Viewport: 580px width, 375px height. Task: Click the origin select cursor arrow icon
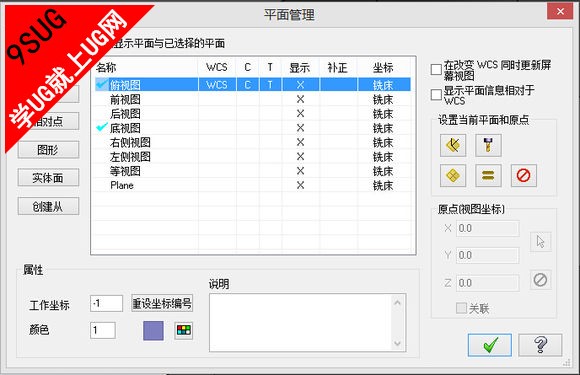[540, 241]
